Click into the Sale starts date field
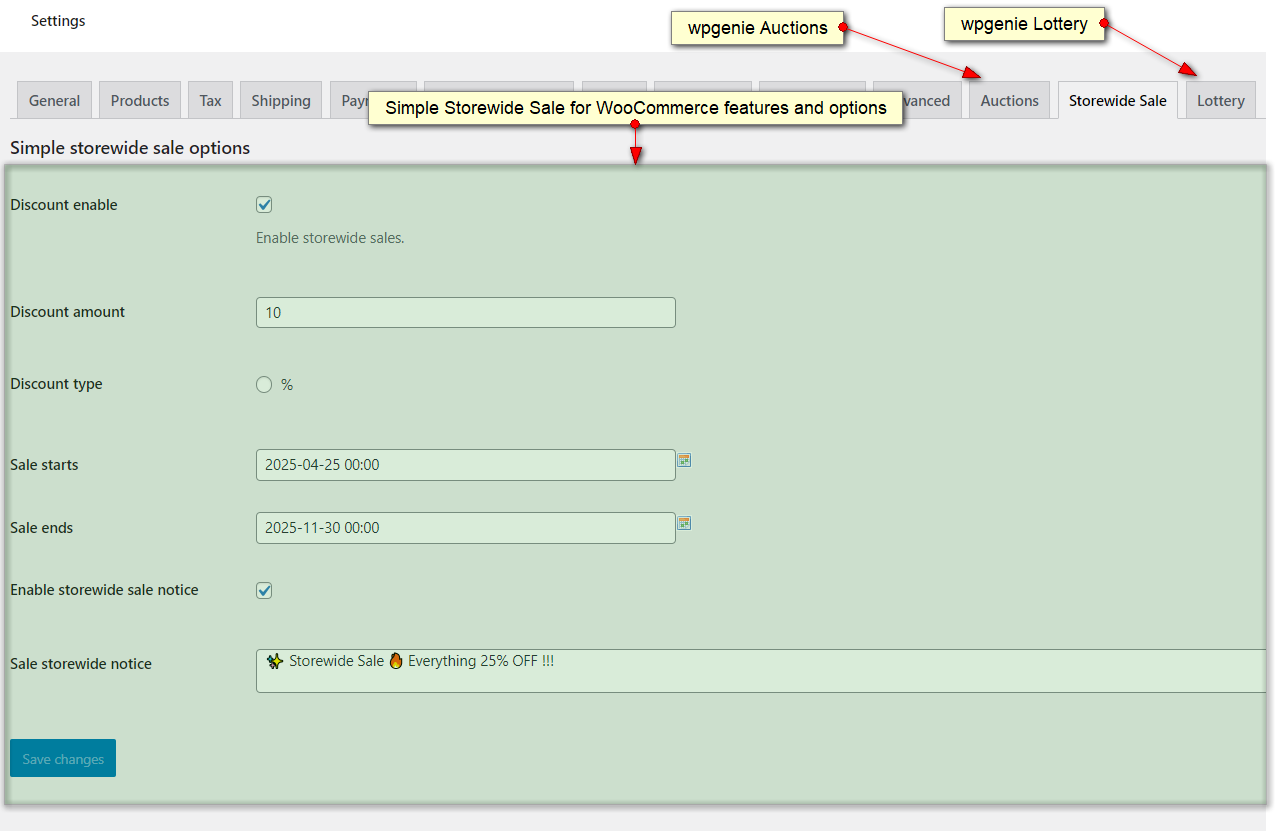Image resolution: width=1277 pixels, height=831 pixels. [466, 465]
